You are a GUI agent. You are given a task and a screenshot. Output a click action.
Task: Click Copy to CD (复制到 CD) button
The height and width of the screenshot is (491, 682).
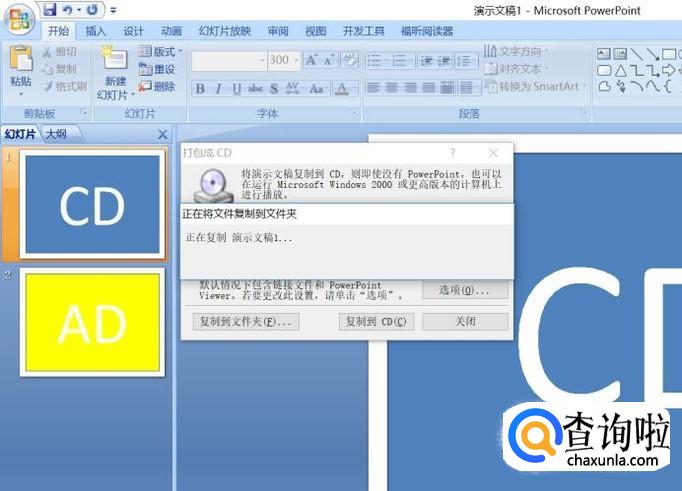click(376, 322)
